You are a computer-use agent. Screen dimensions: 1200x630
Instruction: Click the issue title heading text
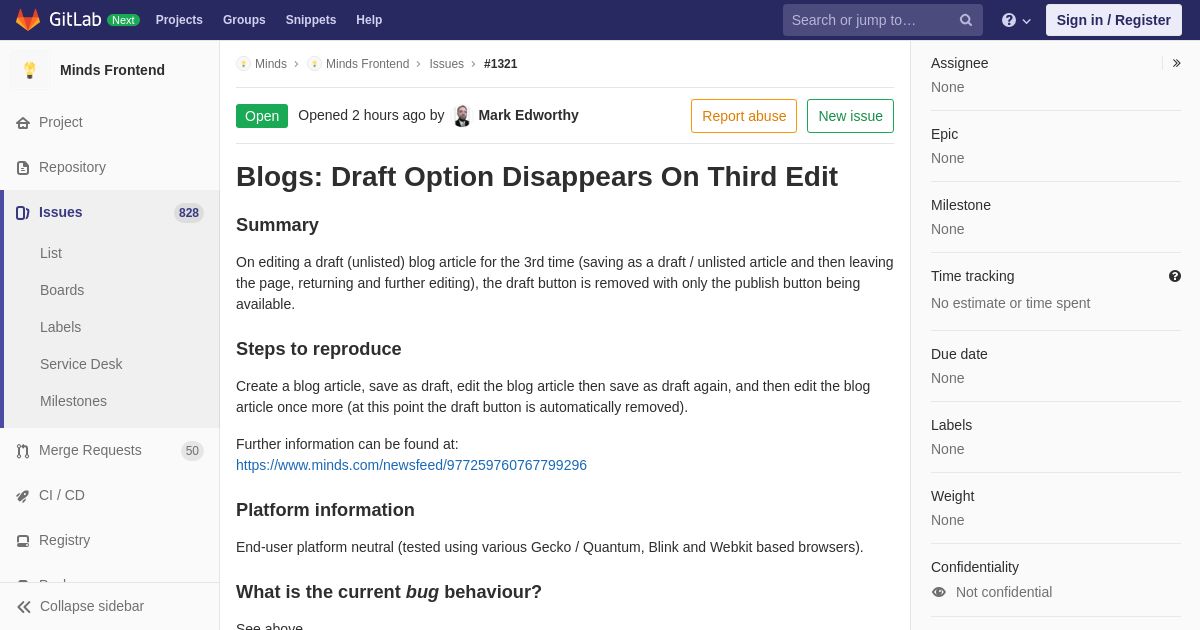(x=537, y=177)
